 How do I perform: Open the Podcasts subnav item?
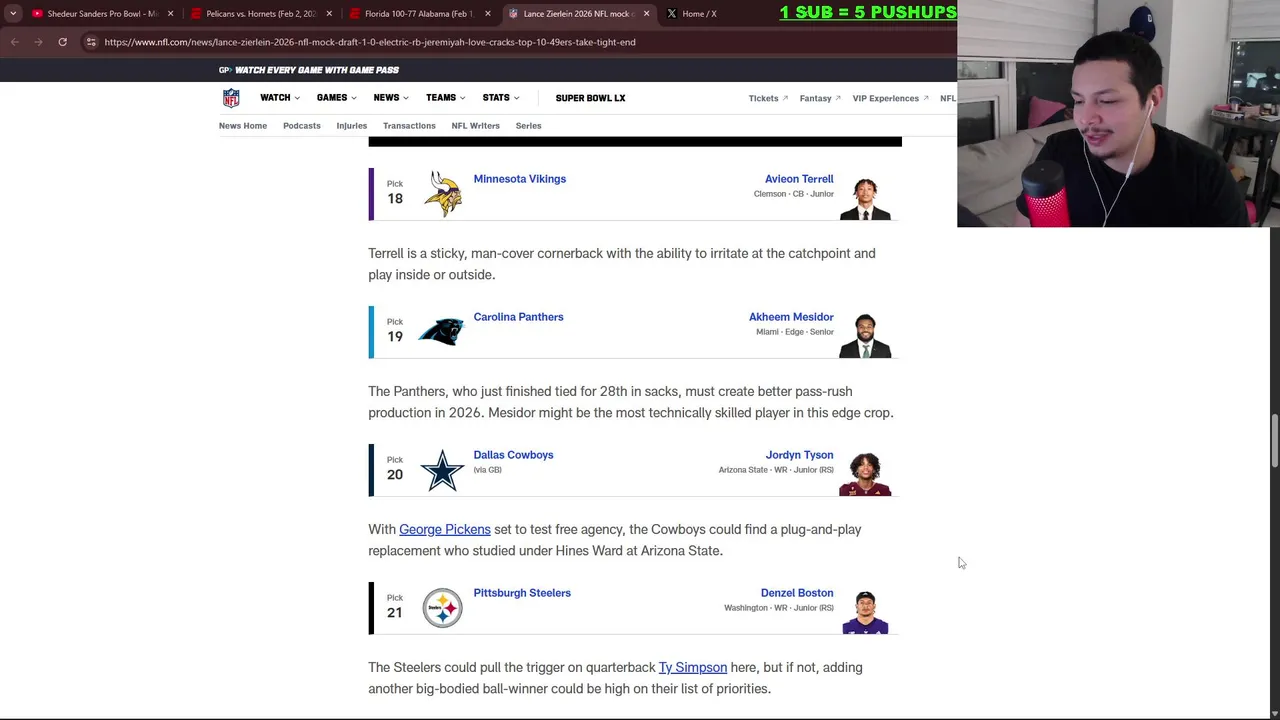click(x=302, y=126)
